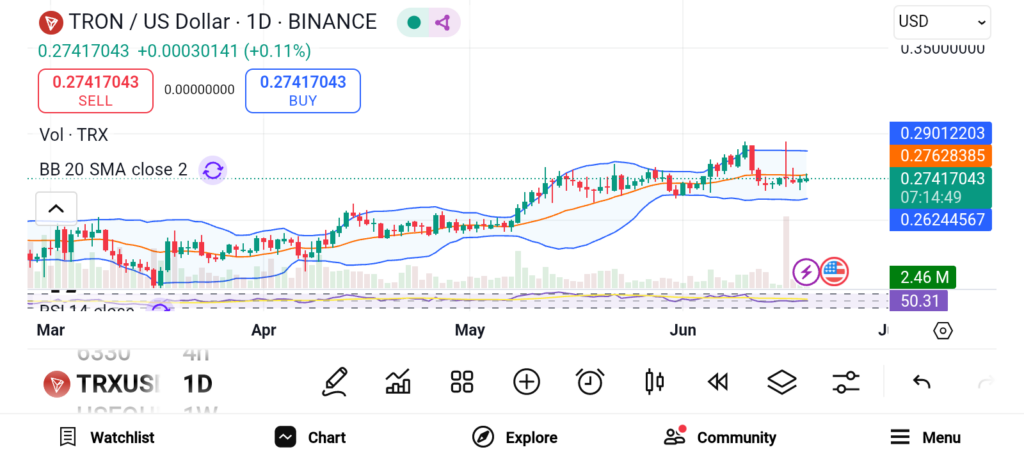Start bar replay with the rewind icon
Screen dimensions: 1024x461
coord(717,382)
